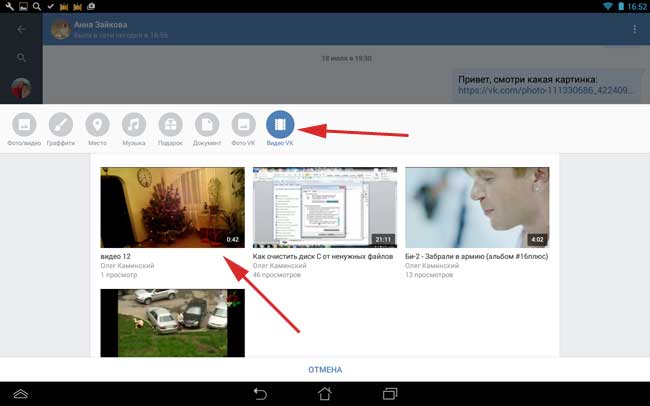
Task: Tap the search magnifier icon in sidebar
Action: (x=22, y=58)
